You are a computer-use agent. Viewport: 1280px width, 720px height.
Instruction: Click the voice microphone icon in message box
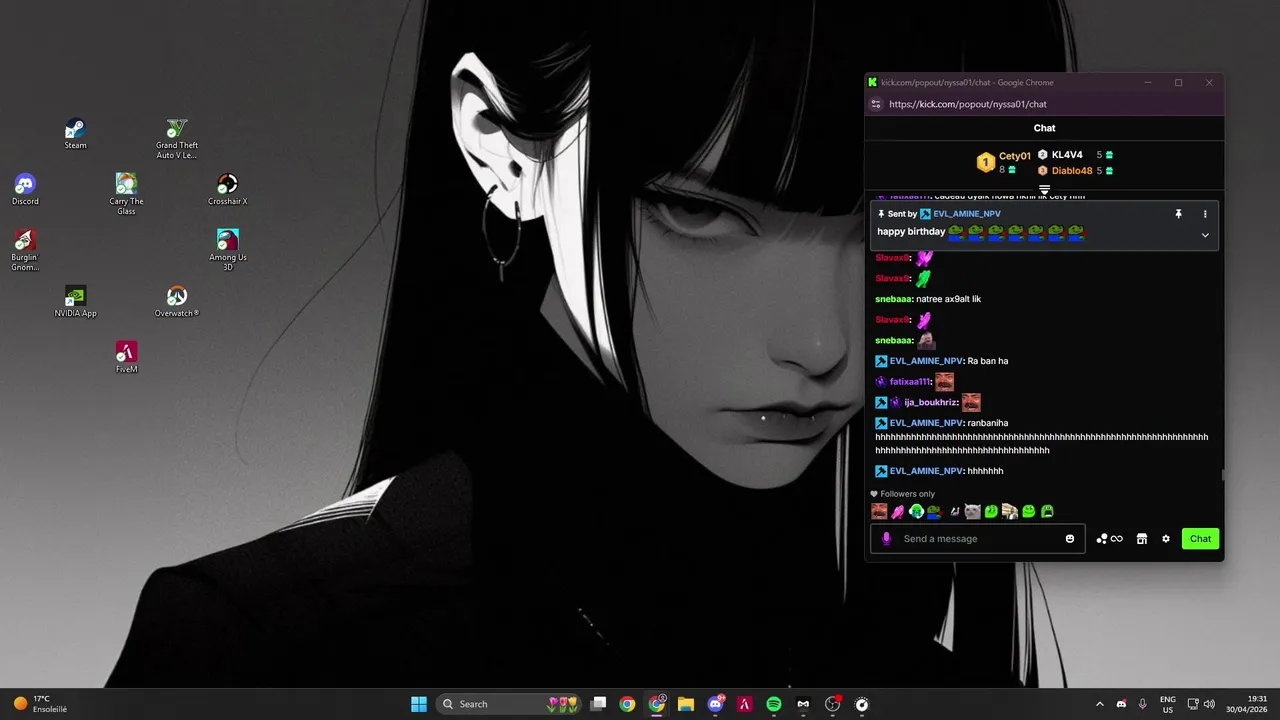click(886, 538)
